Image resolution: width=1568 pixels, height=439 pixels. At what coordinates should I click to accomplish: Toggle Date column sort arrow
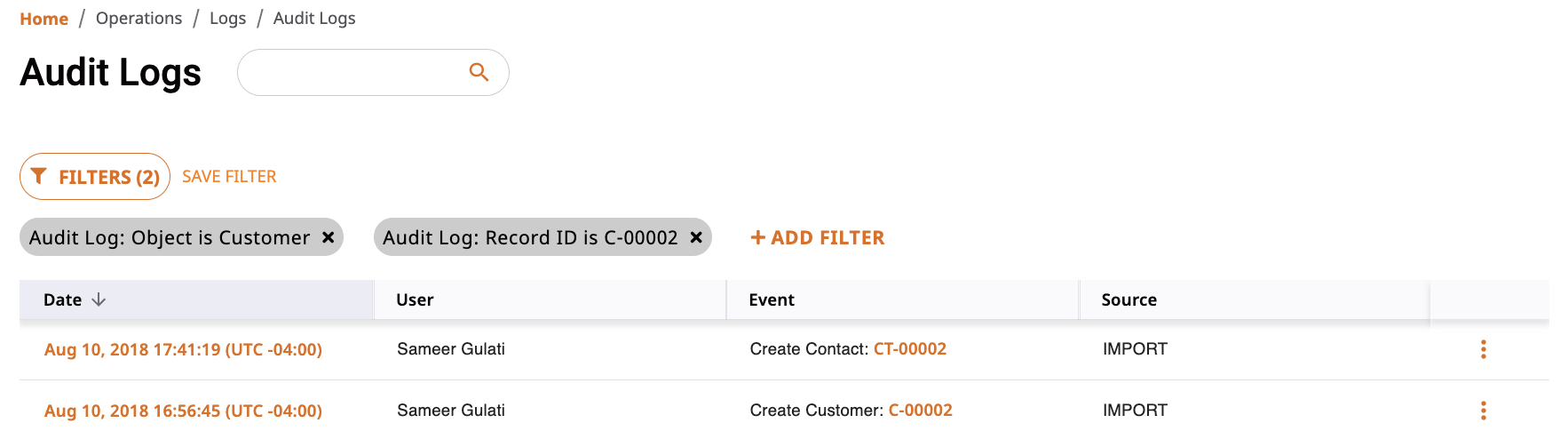click(x=99, y=299)
